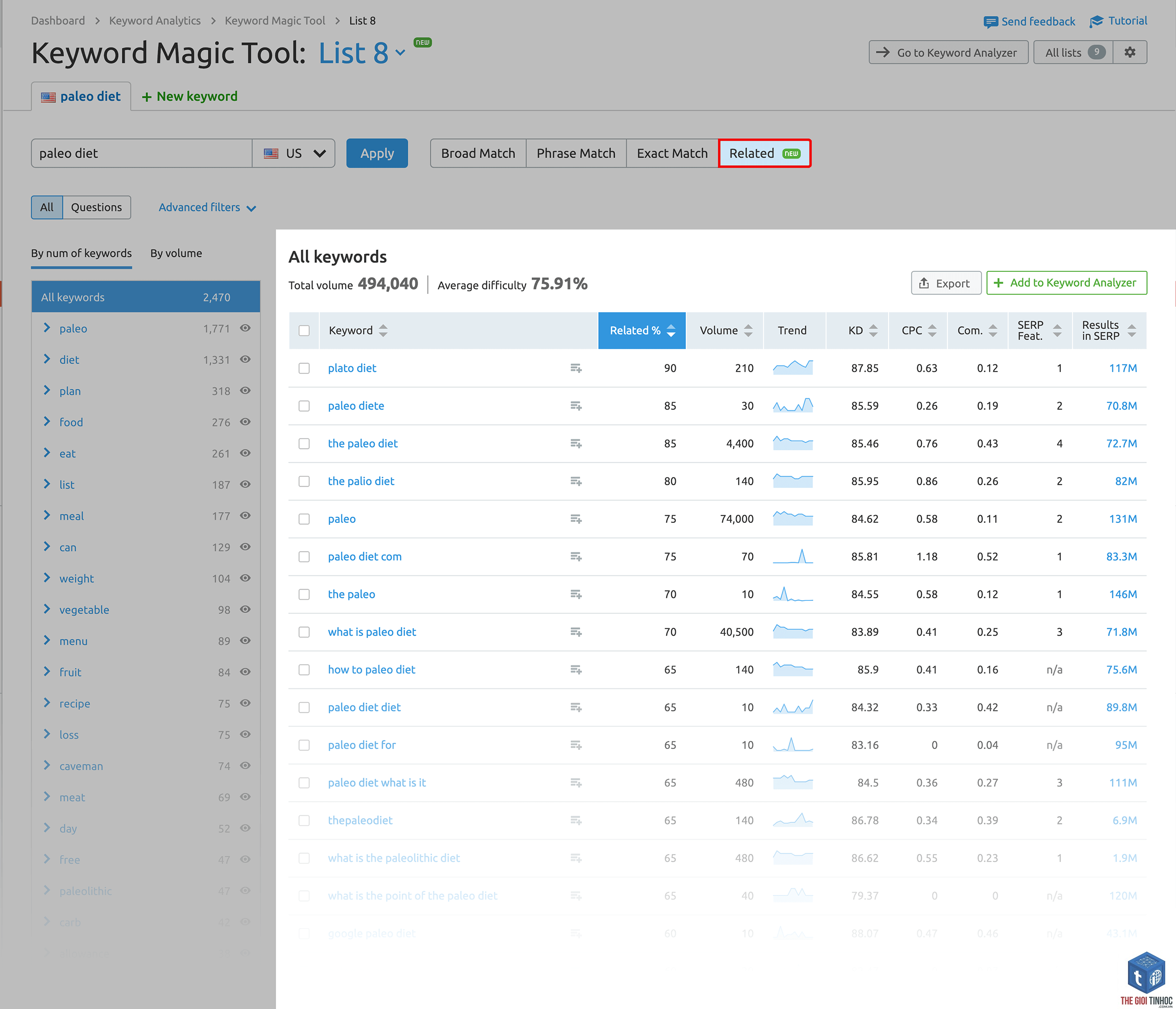1176x1009 pixels.
Task: Open the US country dropdown
Action: [294, 153]
